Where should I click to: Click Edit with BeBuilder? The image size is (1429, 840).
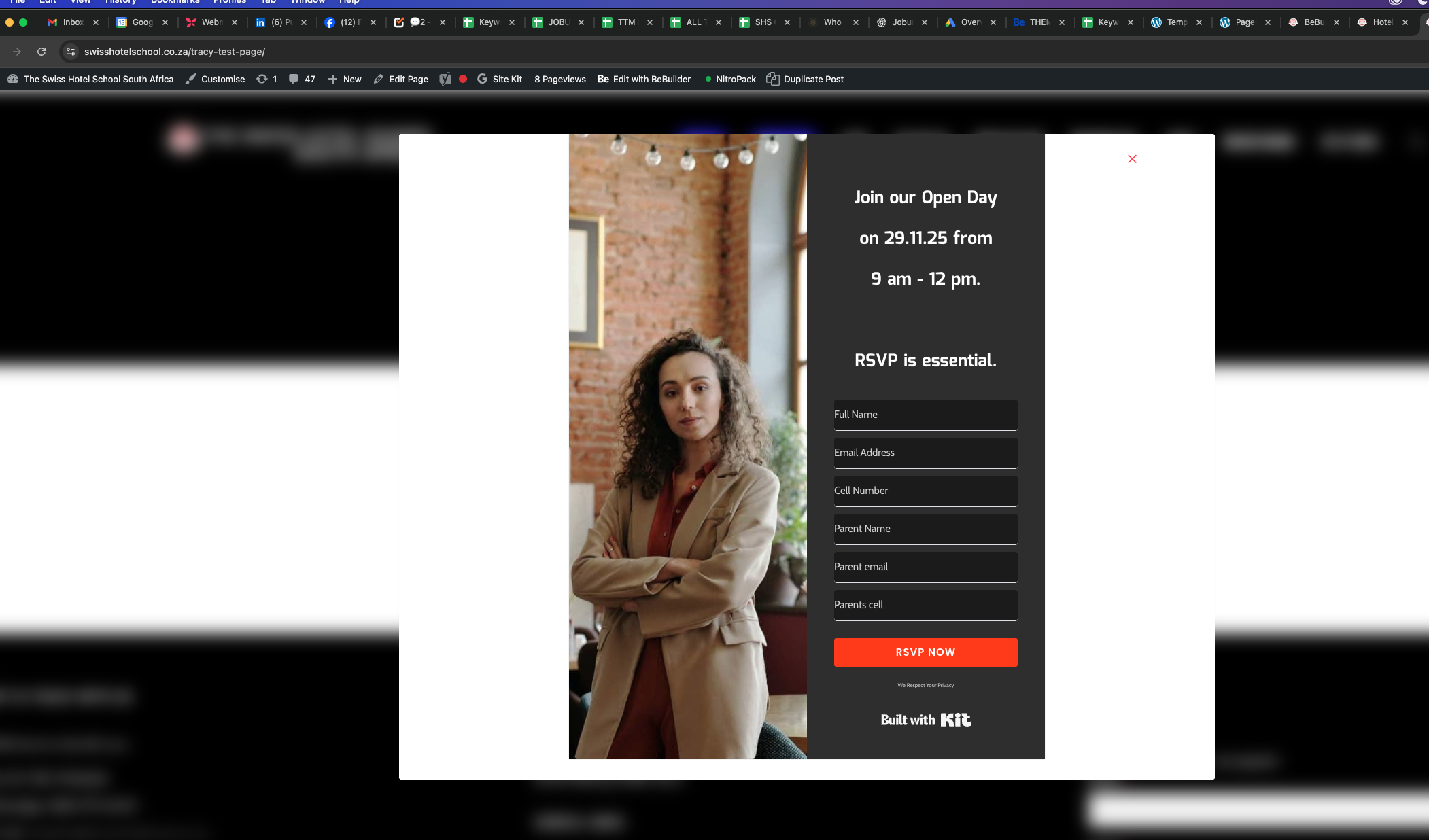click(x=644, y=79)
